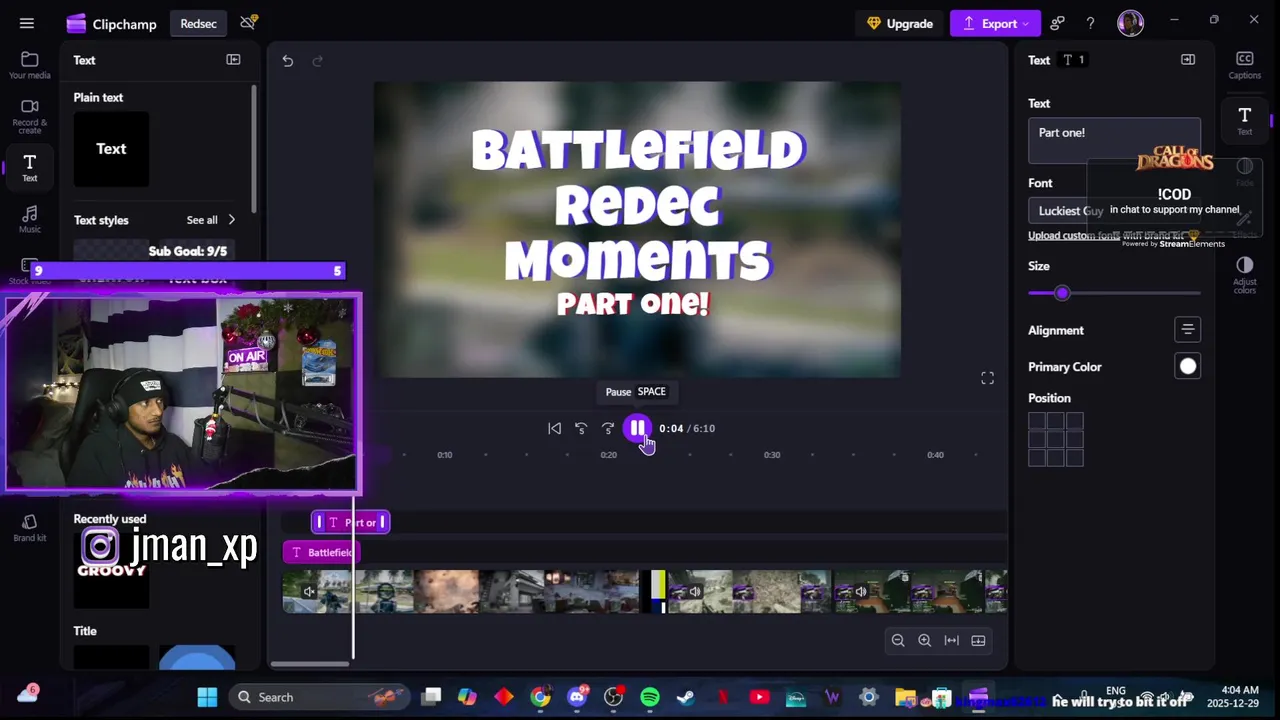This screenshot has height=720, width=1280.
Task: Pause video playback
Action: [636, 428]
